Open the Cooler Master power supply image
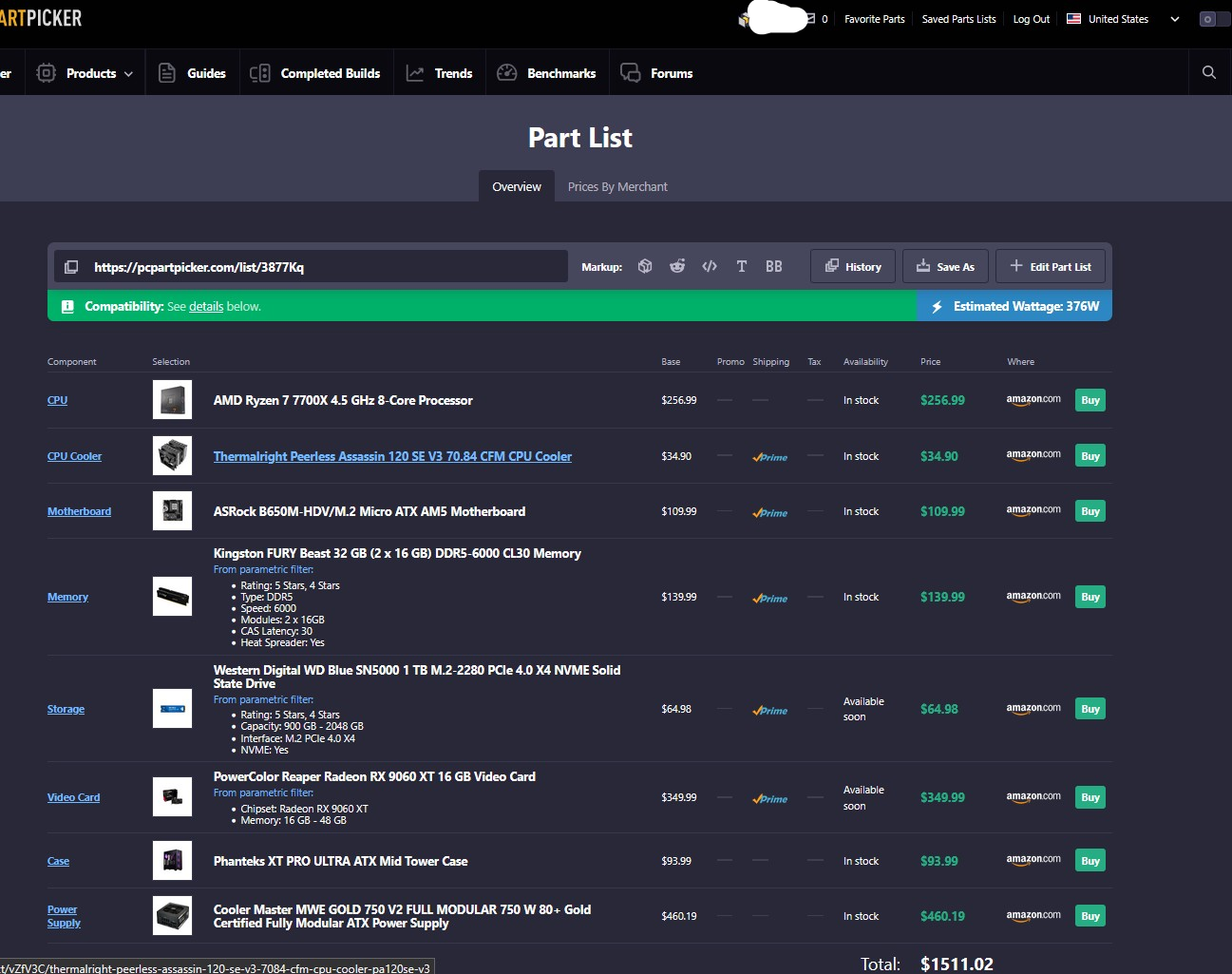Image resolution: width=1232 pixels, height=974 pixels. [172, 916]
